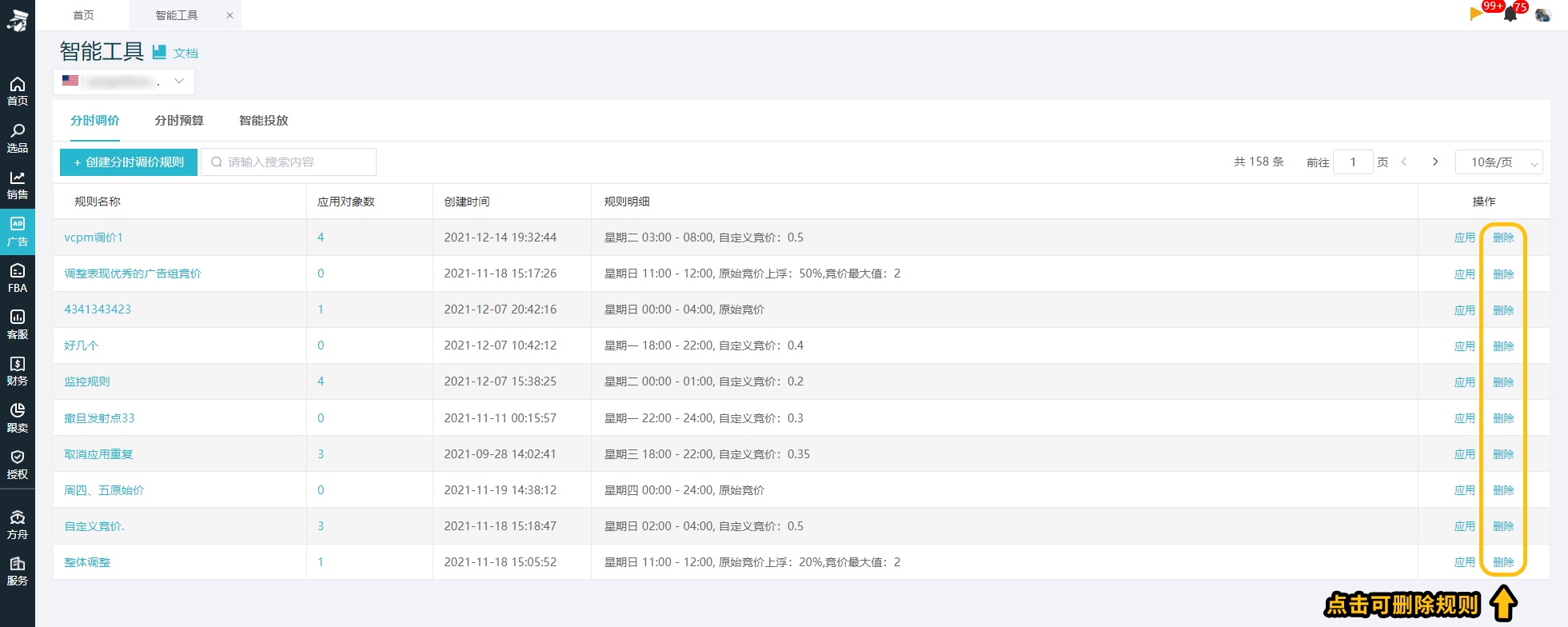1568x627 pixels.
Task: Click 应用 for 自定义竞价. row
Action: click(1465, 526)
